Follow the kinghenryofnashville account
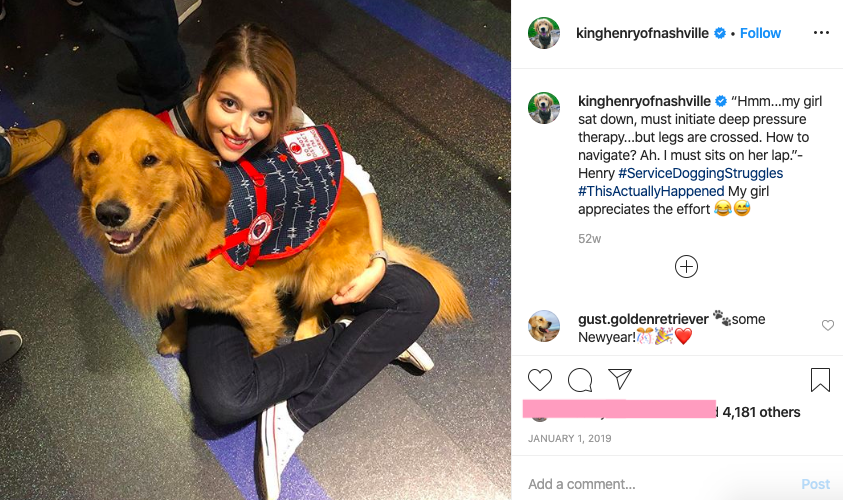The height and width of the screenshot is (500, 843). point(760,33)
